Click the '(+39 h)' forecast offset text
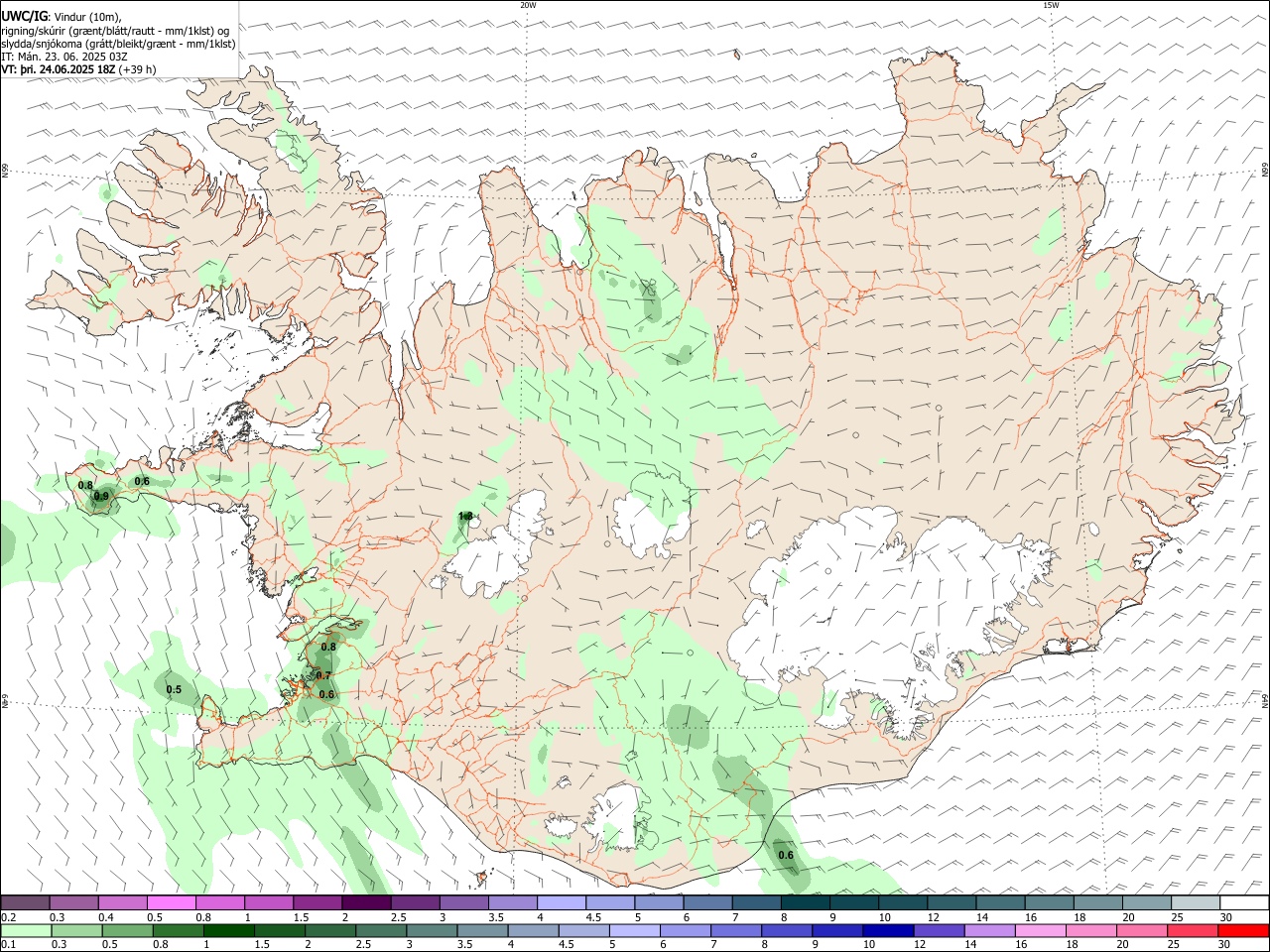Screen dimensions: 1270x952 pos(138,69)
